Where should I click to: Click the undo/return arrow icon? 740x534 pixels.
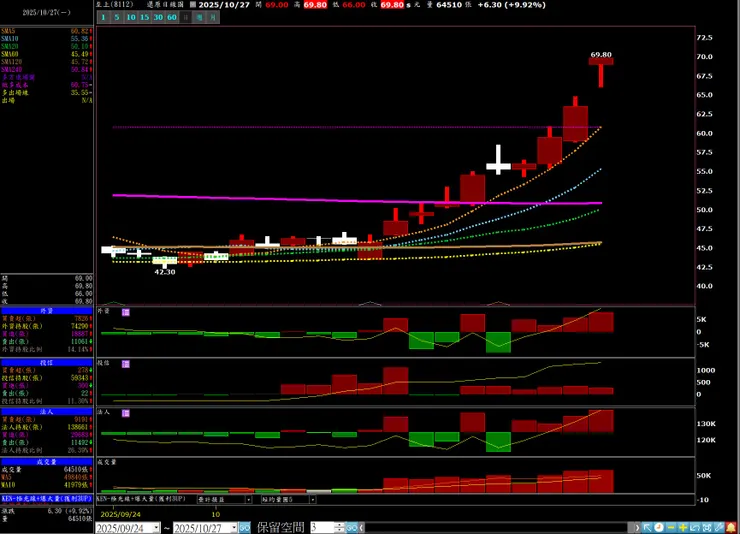coord(695,527)
